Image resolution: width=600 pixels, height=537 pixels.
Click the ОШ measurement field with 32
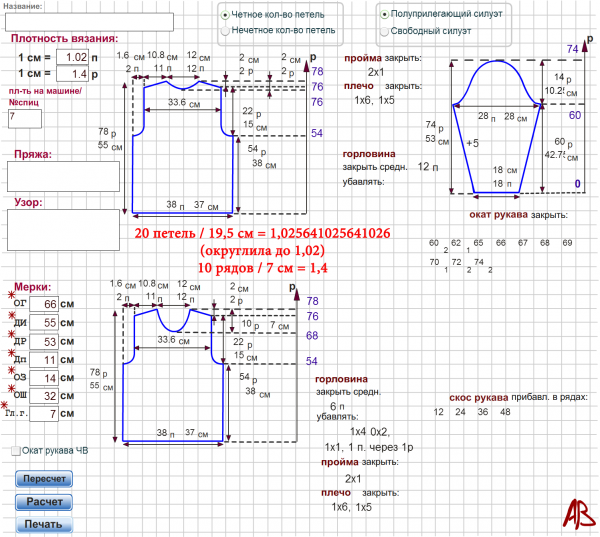[44, 395]
